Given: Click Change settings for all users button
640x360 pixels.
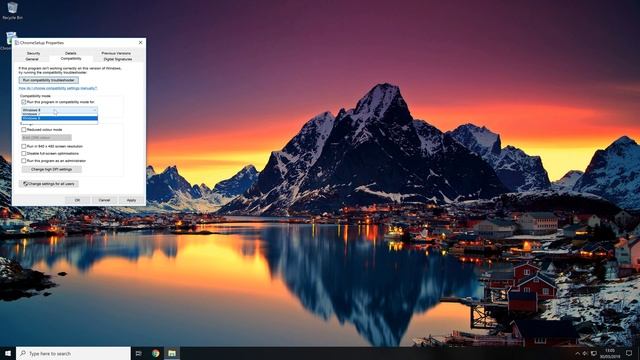Looking at the screenshot, I should [49, 184].
